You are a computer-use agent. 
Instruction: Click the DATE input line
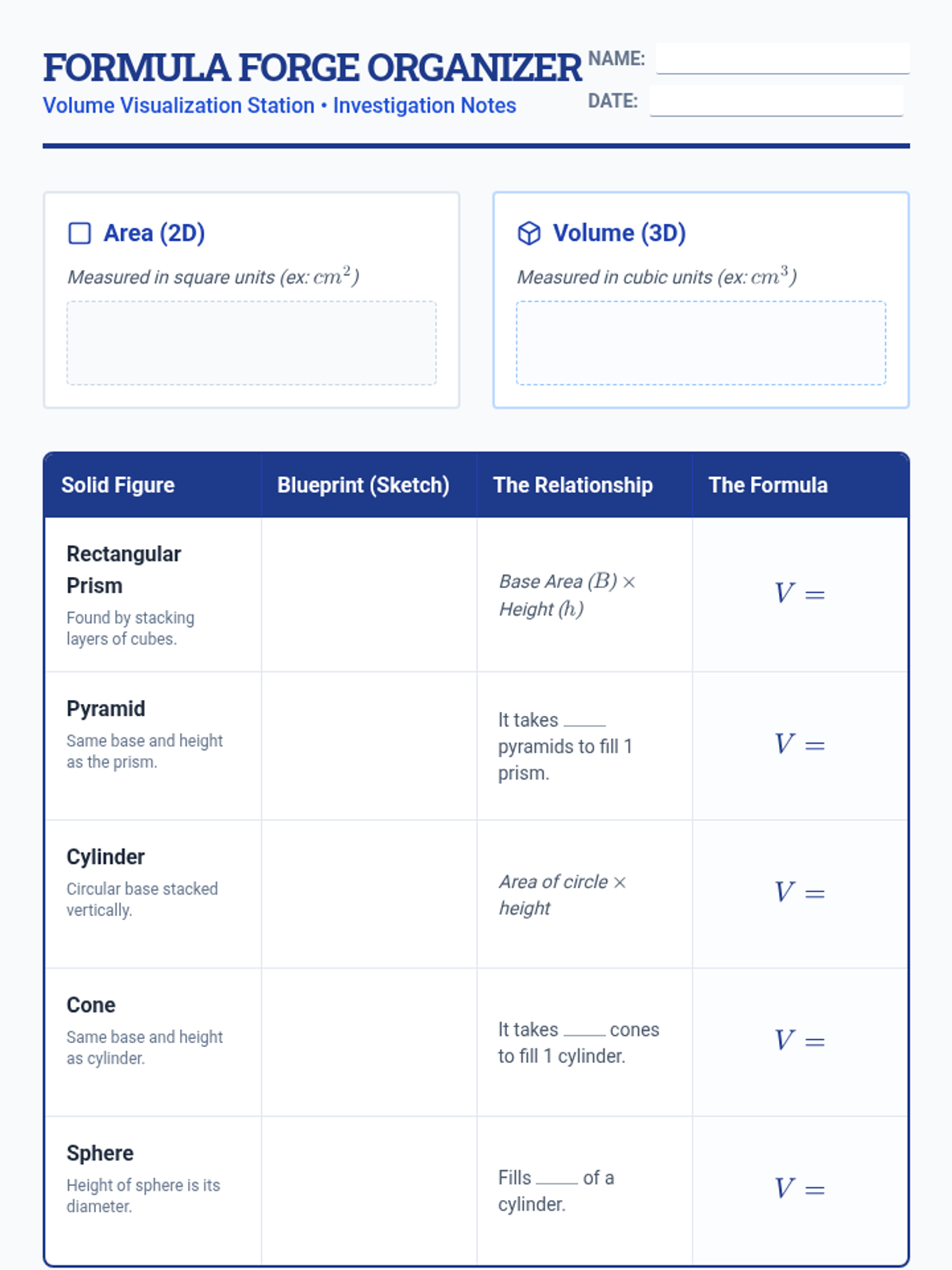(776, 102)
